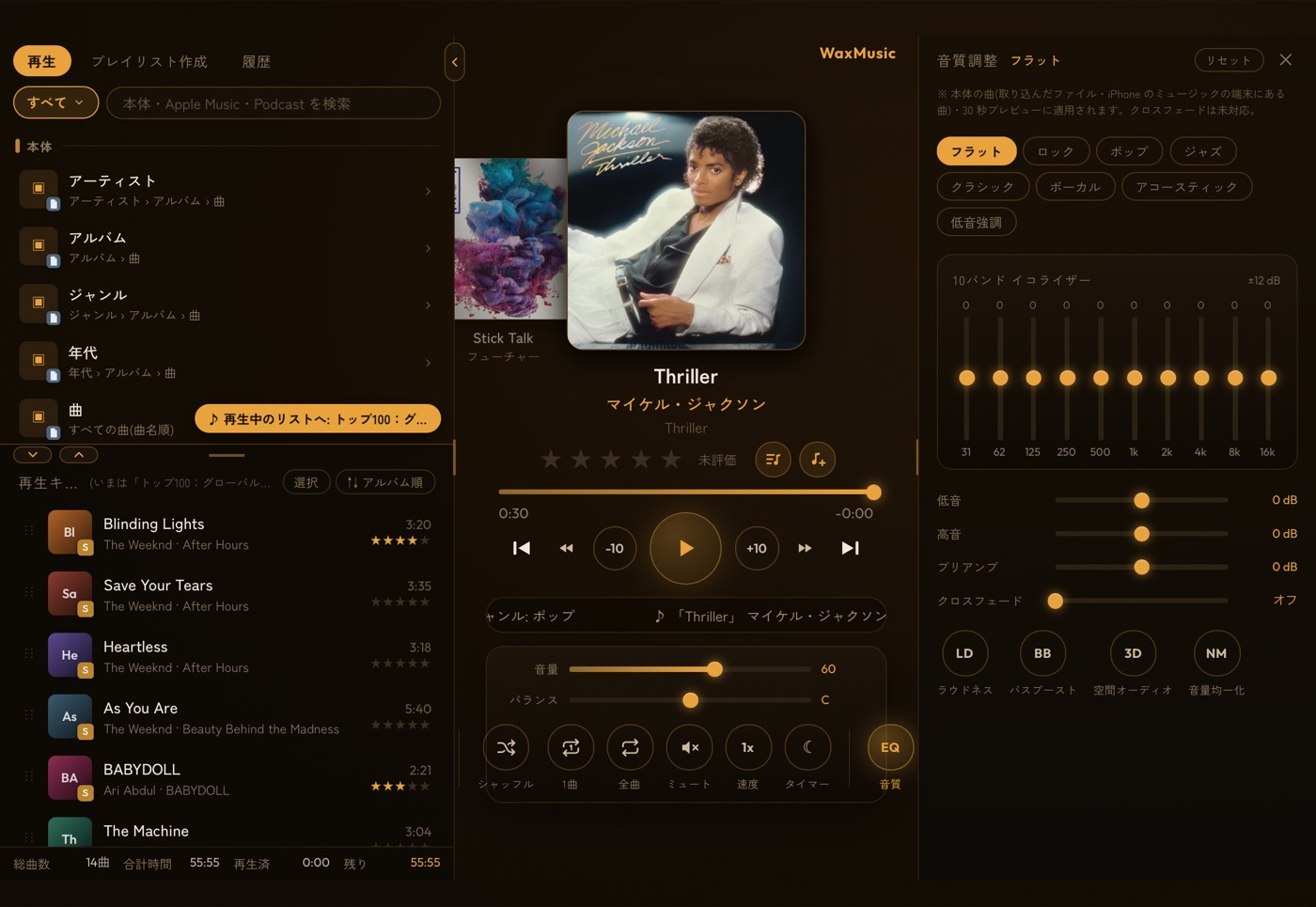Mute the audio with ミュート icon
Screen dimensions: 1316x907
pyautogui.click(x=689, y=747)
